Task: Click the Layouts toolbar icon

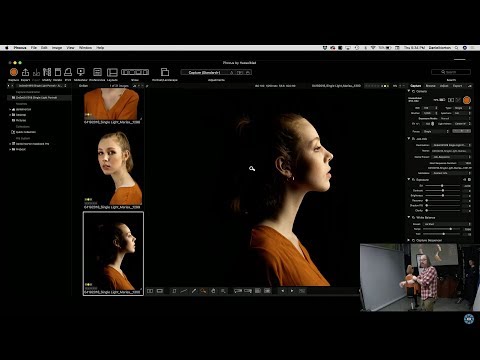Action: (112, 72)
